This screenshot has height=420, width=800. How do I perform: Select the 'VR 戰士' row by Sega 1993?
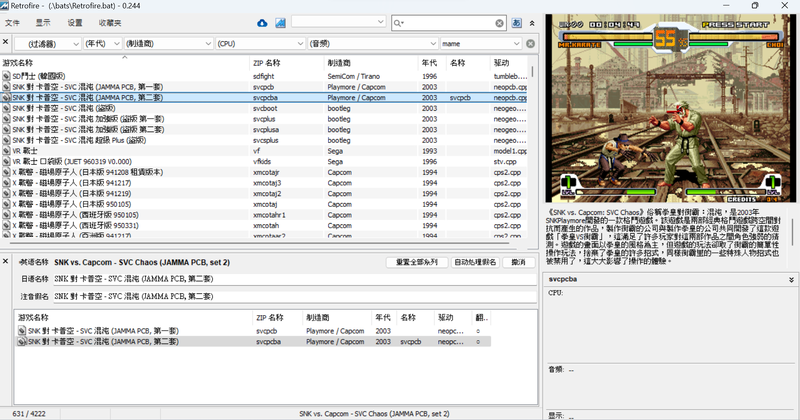coord(265,151)
